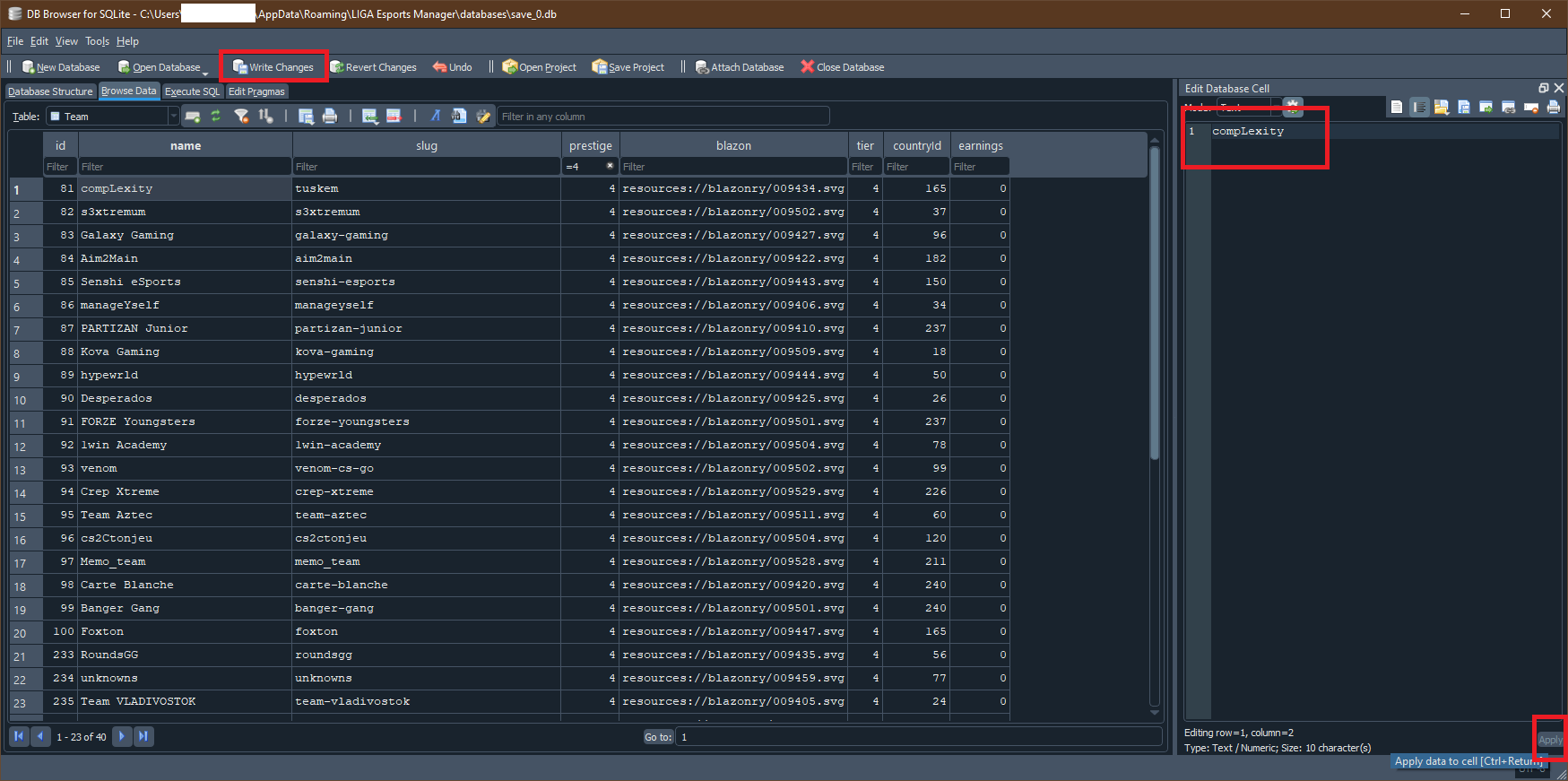Select the cell 'Galaxy Gaming' in name column
The width and height of the screenshot is (1568, 781).
[185, 235]
